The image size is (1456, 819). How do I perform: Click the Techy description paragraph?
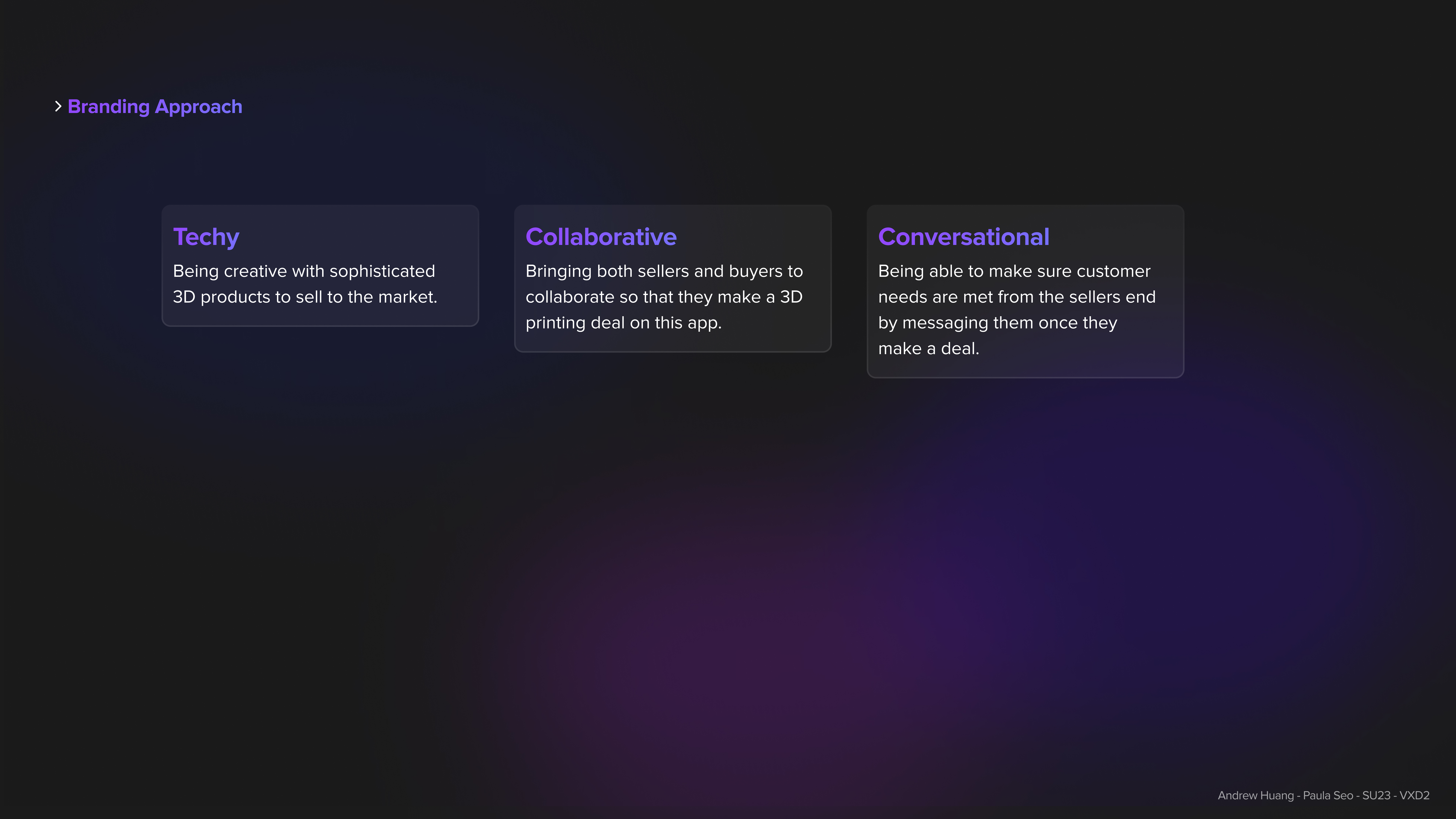(x=305, y=284)
